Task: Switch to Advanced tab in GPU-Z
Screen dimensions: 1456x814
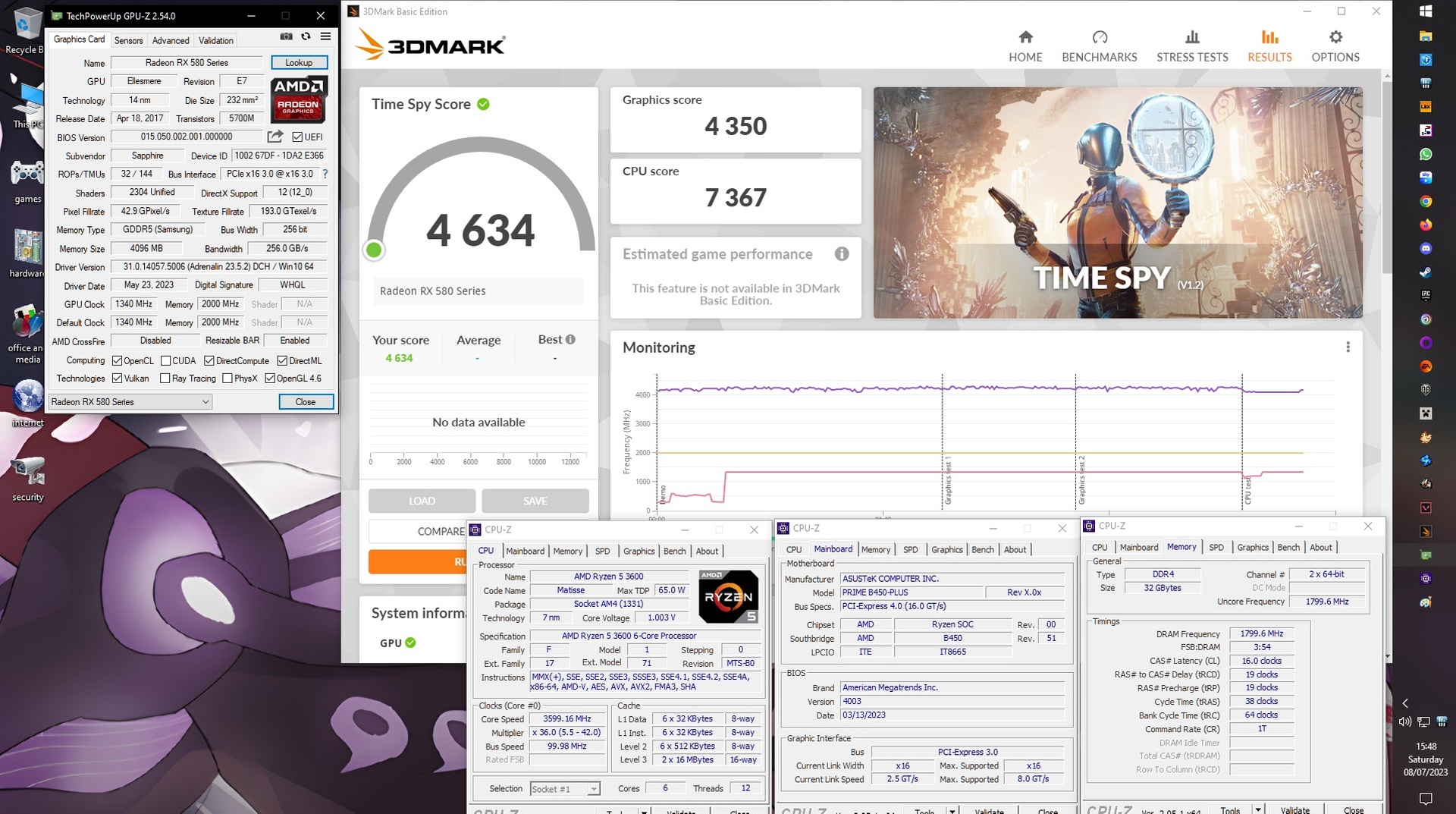Action: (171, 40)
